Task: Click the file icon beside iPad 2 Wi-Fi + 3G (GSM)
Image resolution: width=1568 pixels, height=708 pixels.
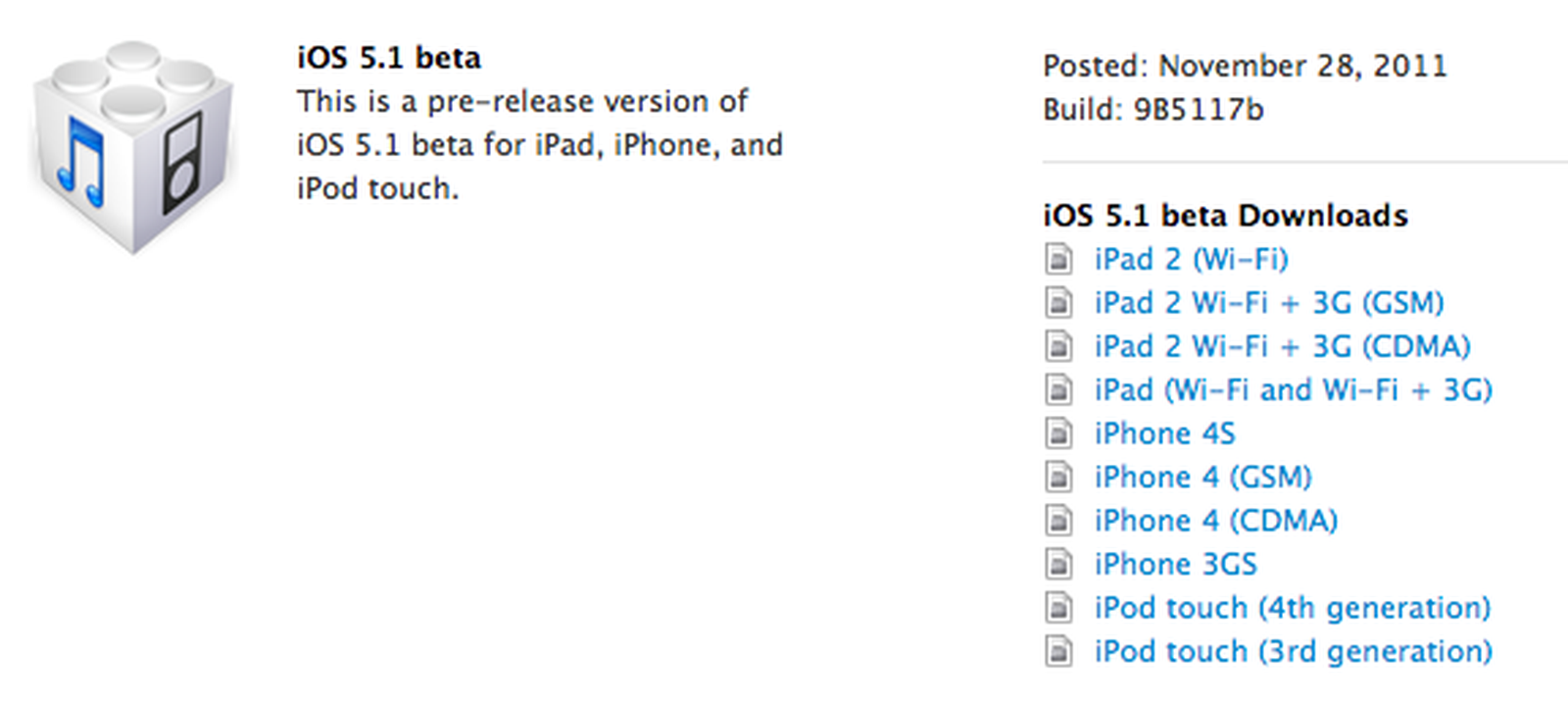Action: click(x=1060, y=302)
